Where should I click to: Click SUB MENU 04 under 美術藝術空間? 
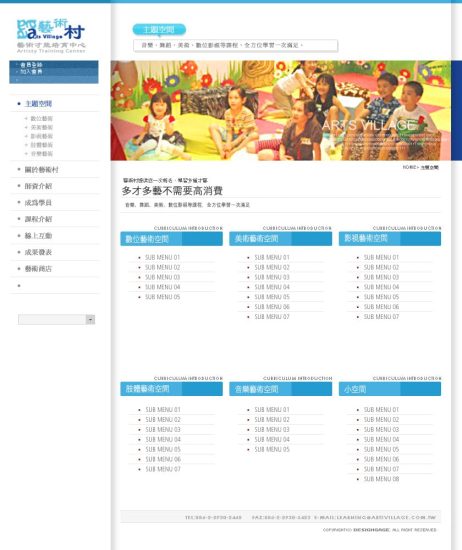coord(272,287)
